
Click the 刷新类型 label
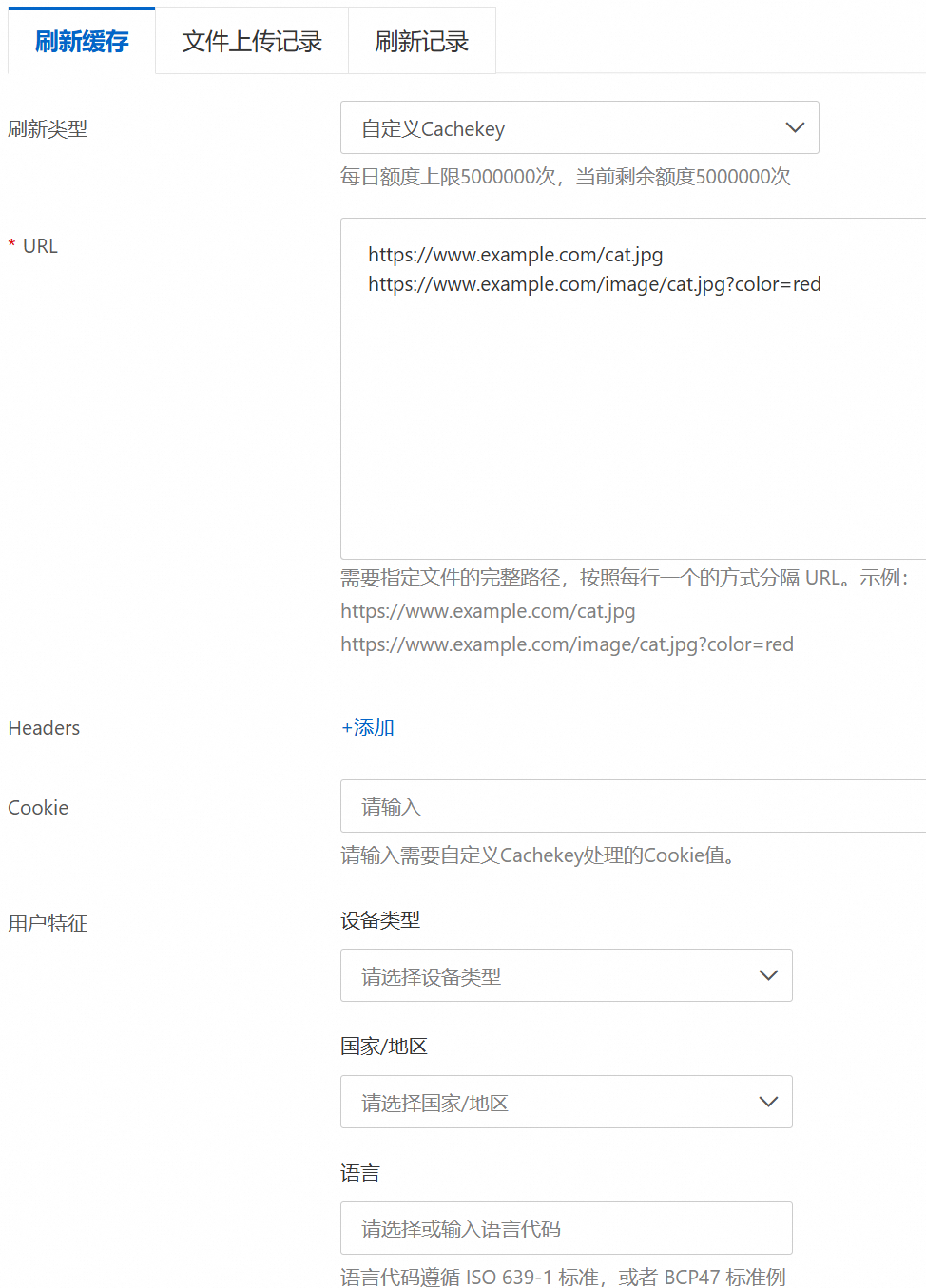coord(48,128)
